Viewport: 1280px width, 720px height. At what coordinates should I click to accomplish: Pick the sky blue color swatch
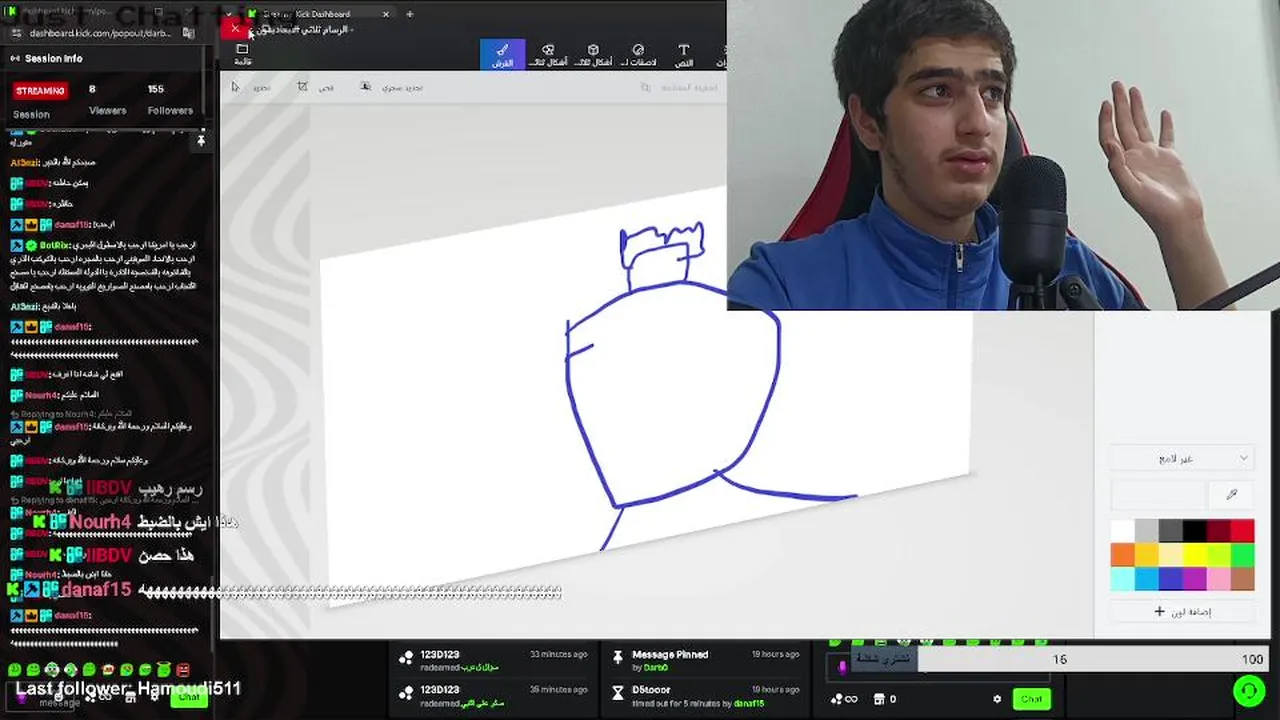(1146, 578)
